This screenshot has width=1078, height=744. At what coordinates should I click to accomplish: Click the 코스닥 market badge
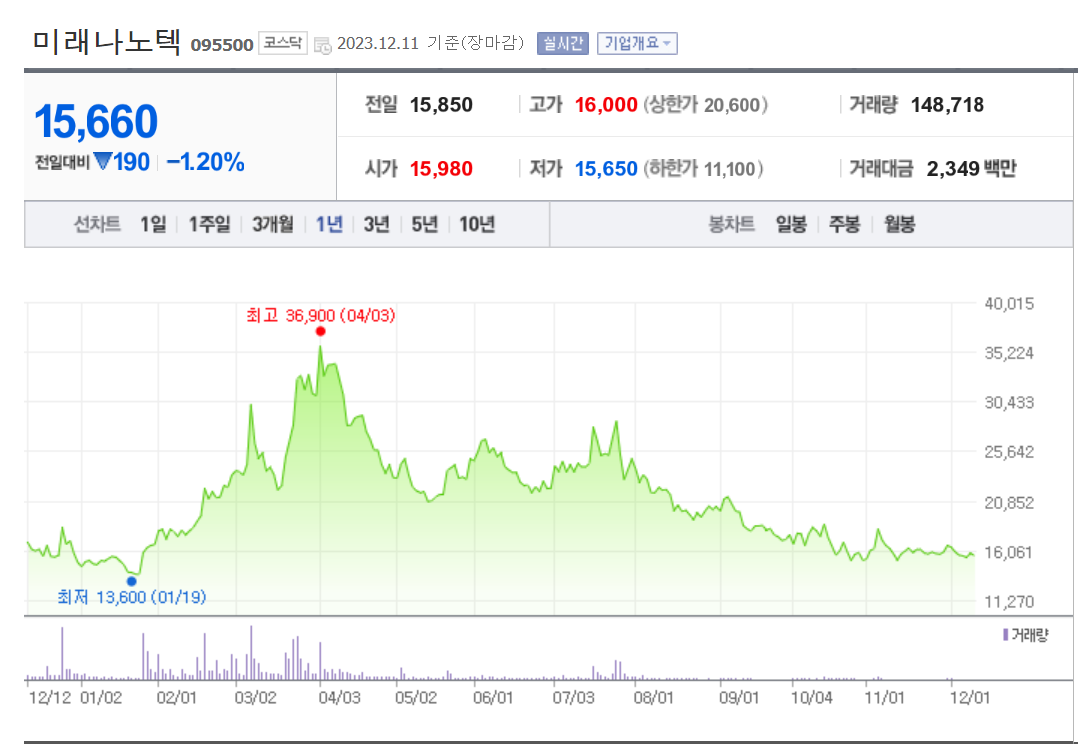coord(283,43)
